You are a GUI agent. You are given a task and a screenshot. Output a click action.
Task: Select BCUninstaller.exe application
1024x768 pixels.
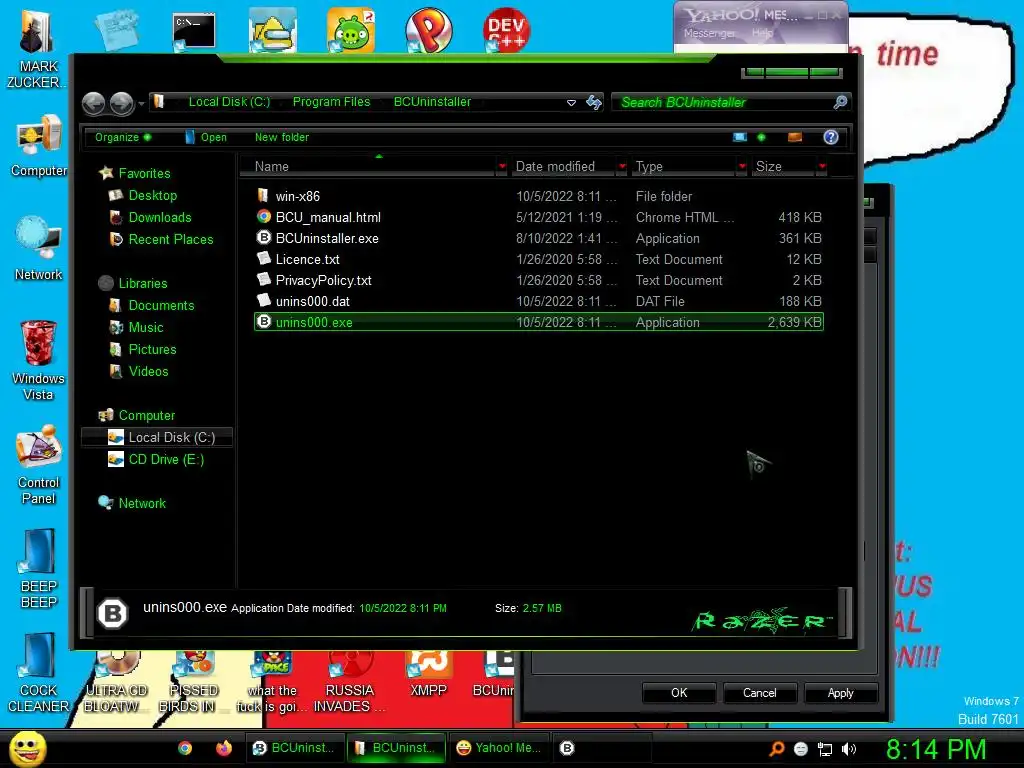[539, 238]
